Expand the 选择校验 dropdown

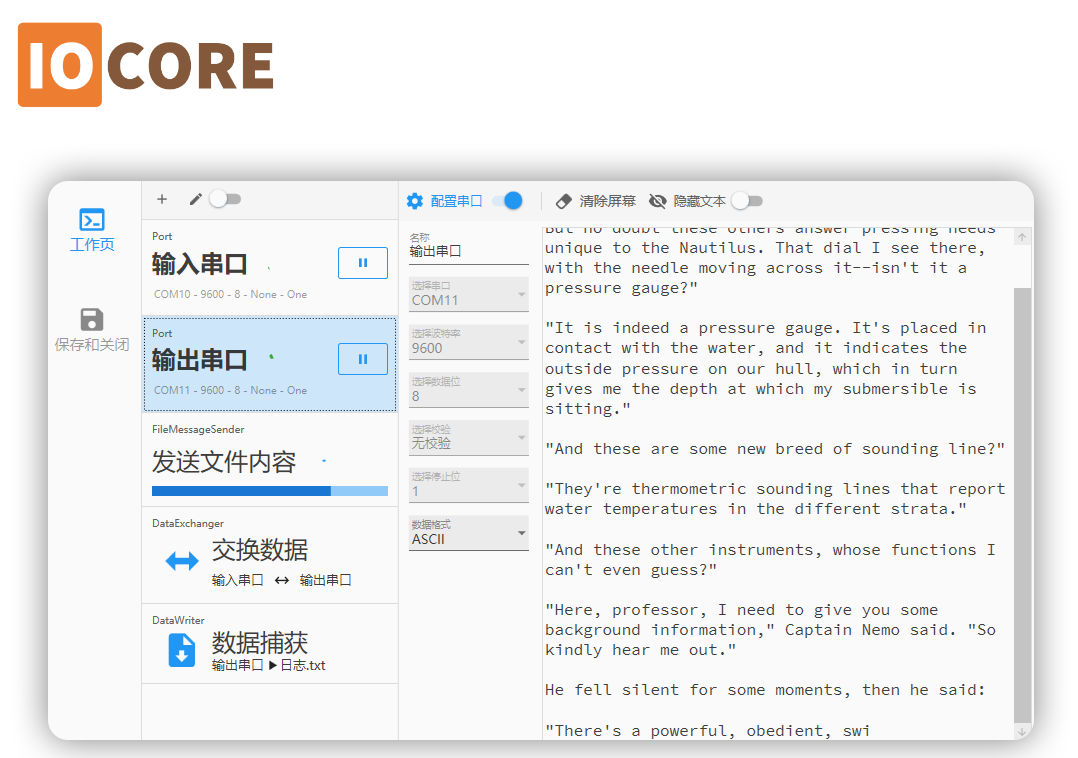coord(468,437)
